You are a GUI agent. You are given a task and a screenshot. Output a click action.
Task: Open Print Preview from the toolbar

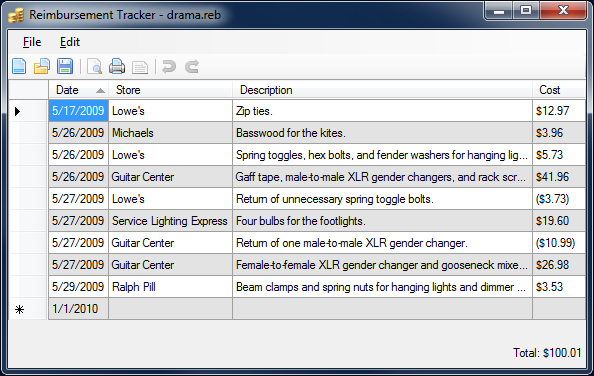(94, 67)
